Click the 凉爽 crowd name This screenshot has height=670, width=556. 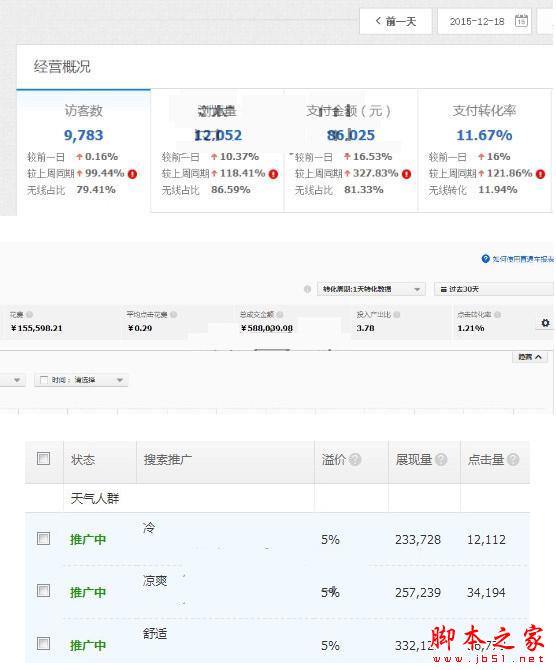pyautogui.click(x=155, y=581)
